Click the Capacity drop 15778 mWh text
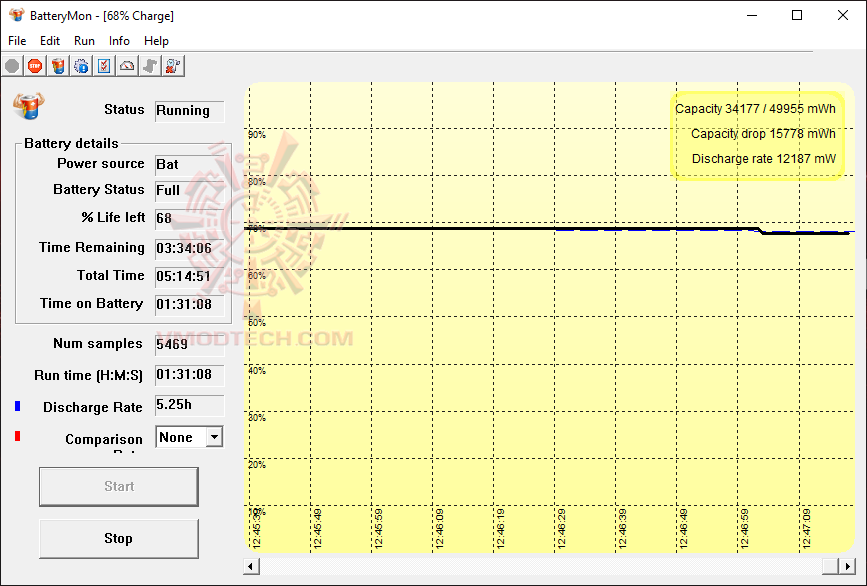867x586 pixels. 763,134
